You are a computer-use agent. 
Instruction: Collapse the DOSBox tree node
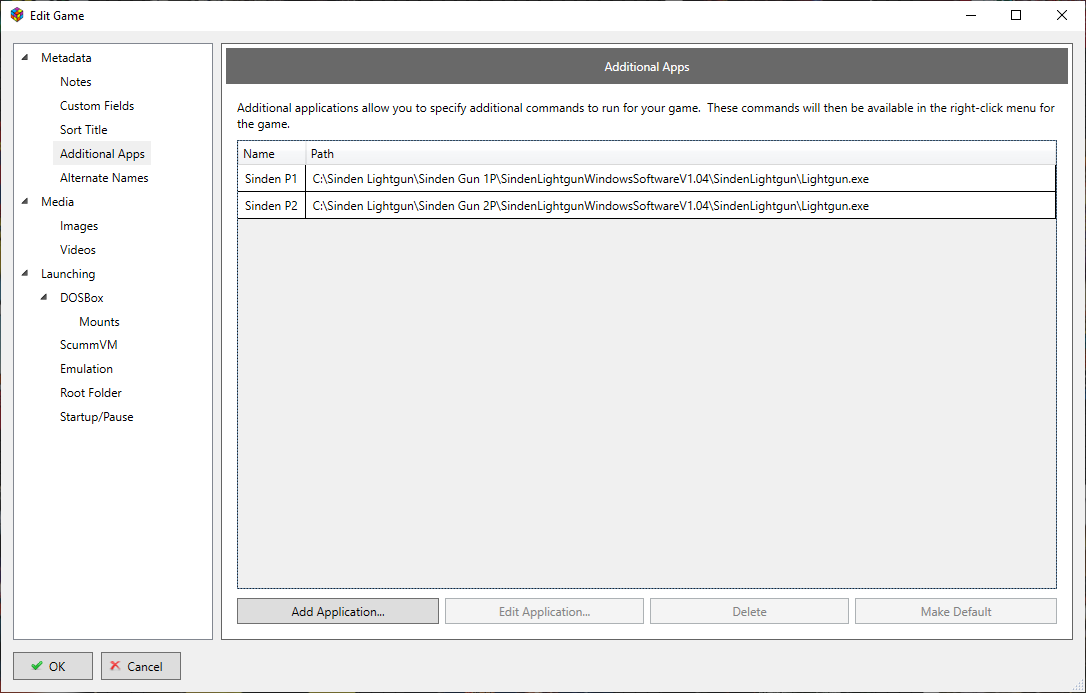point(44,298)
